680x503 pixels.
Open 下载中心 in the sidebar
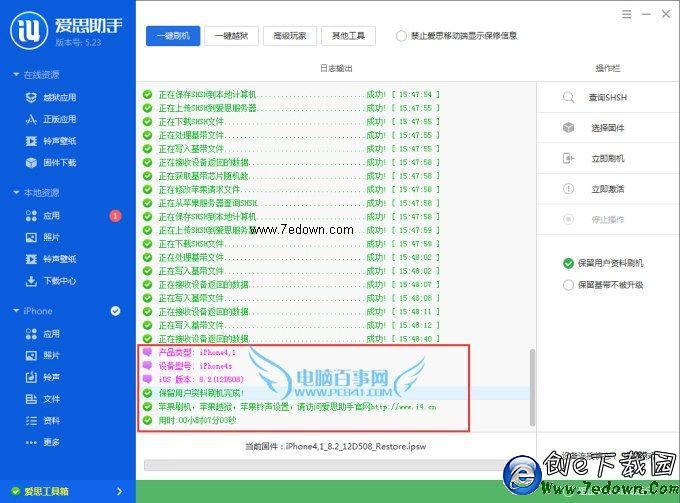51,281
